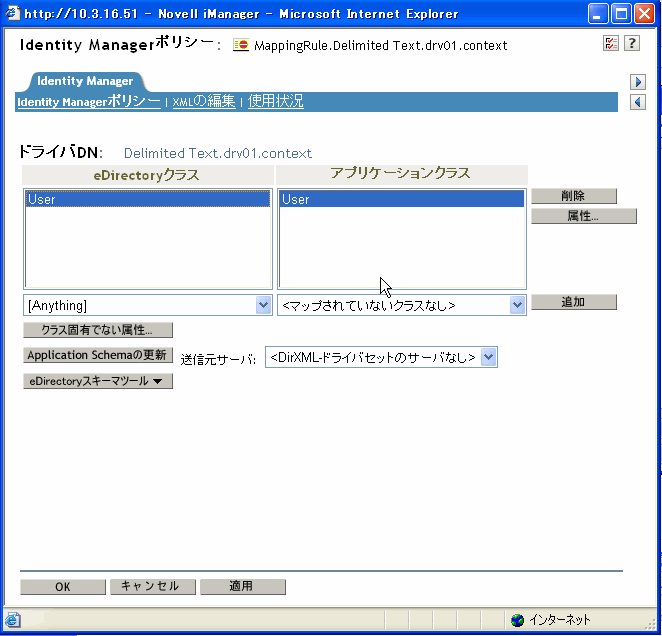
Task: Click the インターネット status bar zone text
Action: point(560,620)
